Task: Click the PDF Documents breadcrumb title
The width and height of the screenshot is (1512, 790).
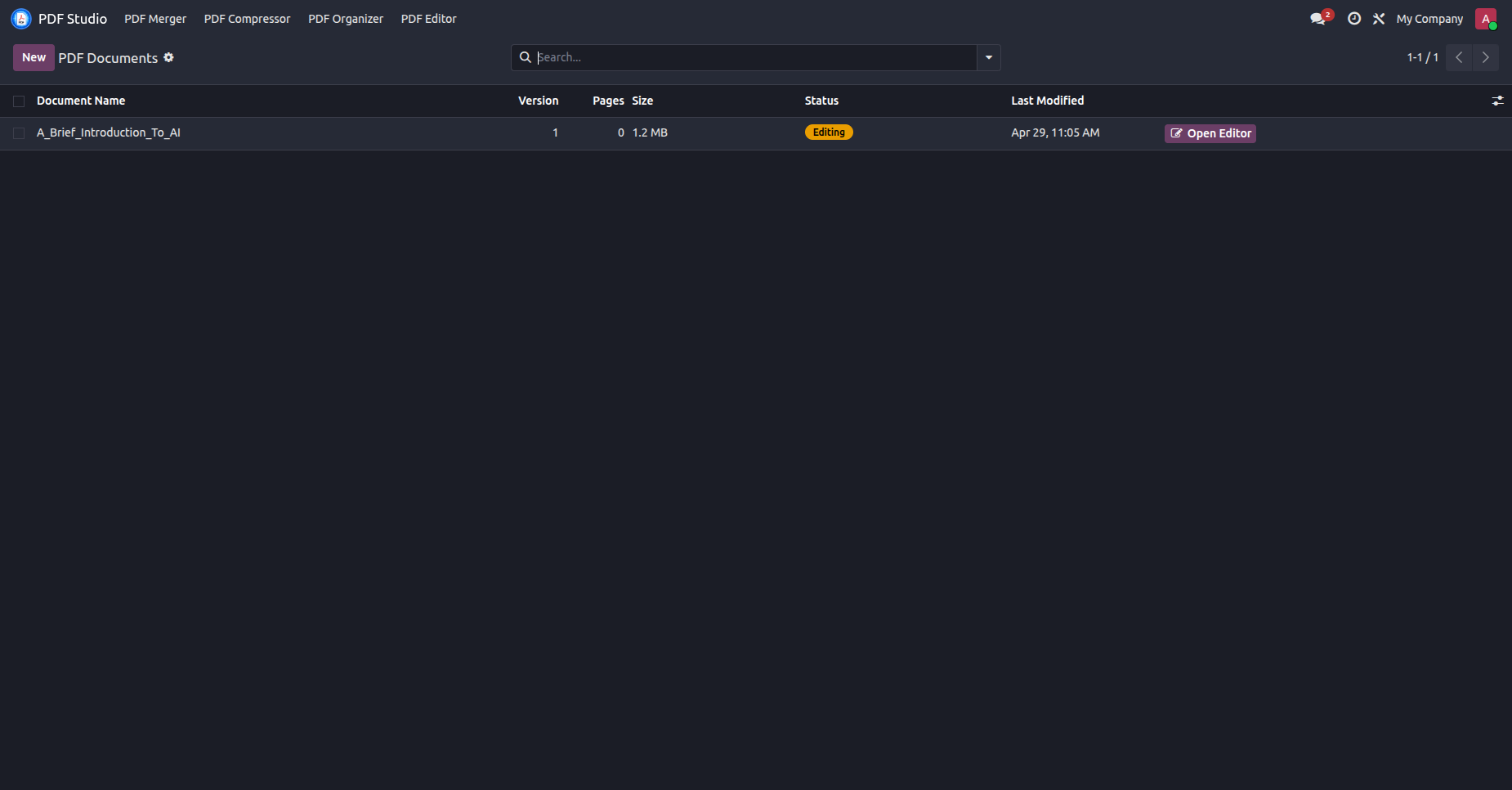Action: click(108, 58)
